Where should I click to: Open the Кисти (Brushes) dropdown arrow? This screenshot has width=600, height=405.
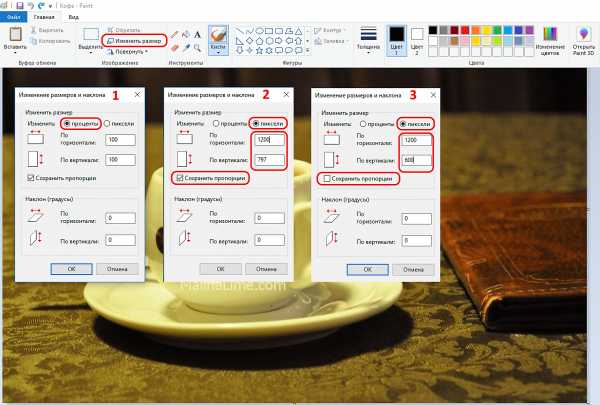[x=218, y=53]
